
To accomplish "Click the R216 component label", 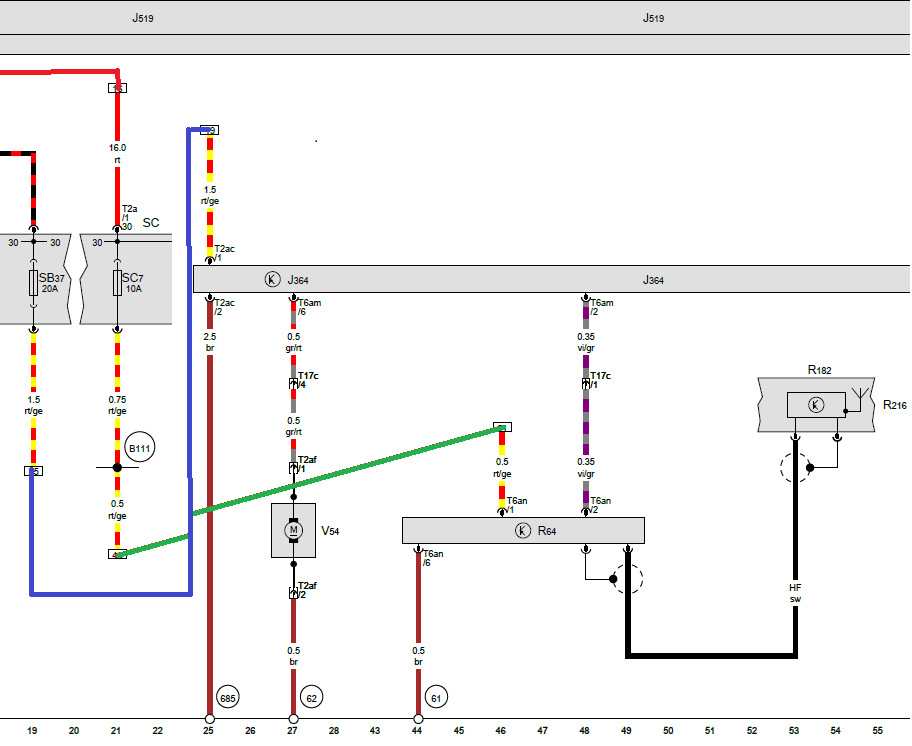I will [x=895, y=405].
